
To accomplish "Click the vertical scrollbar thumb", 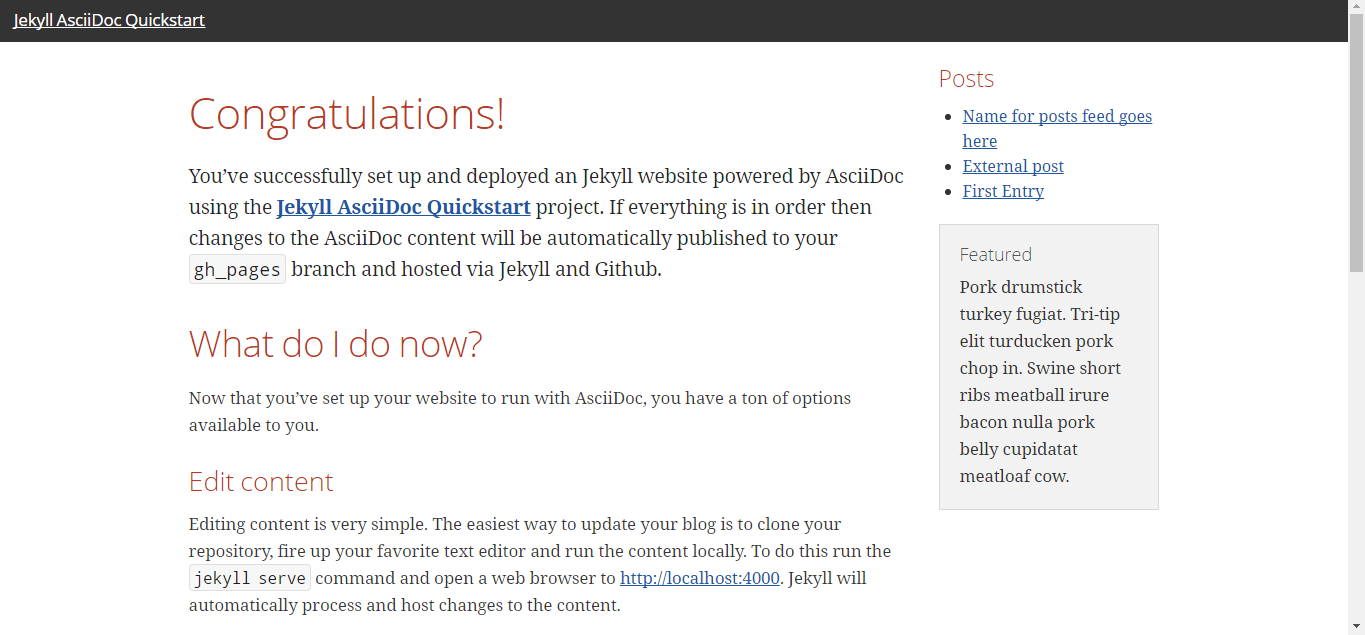I will [x=1357, y=145].
